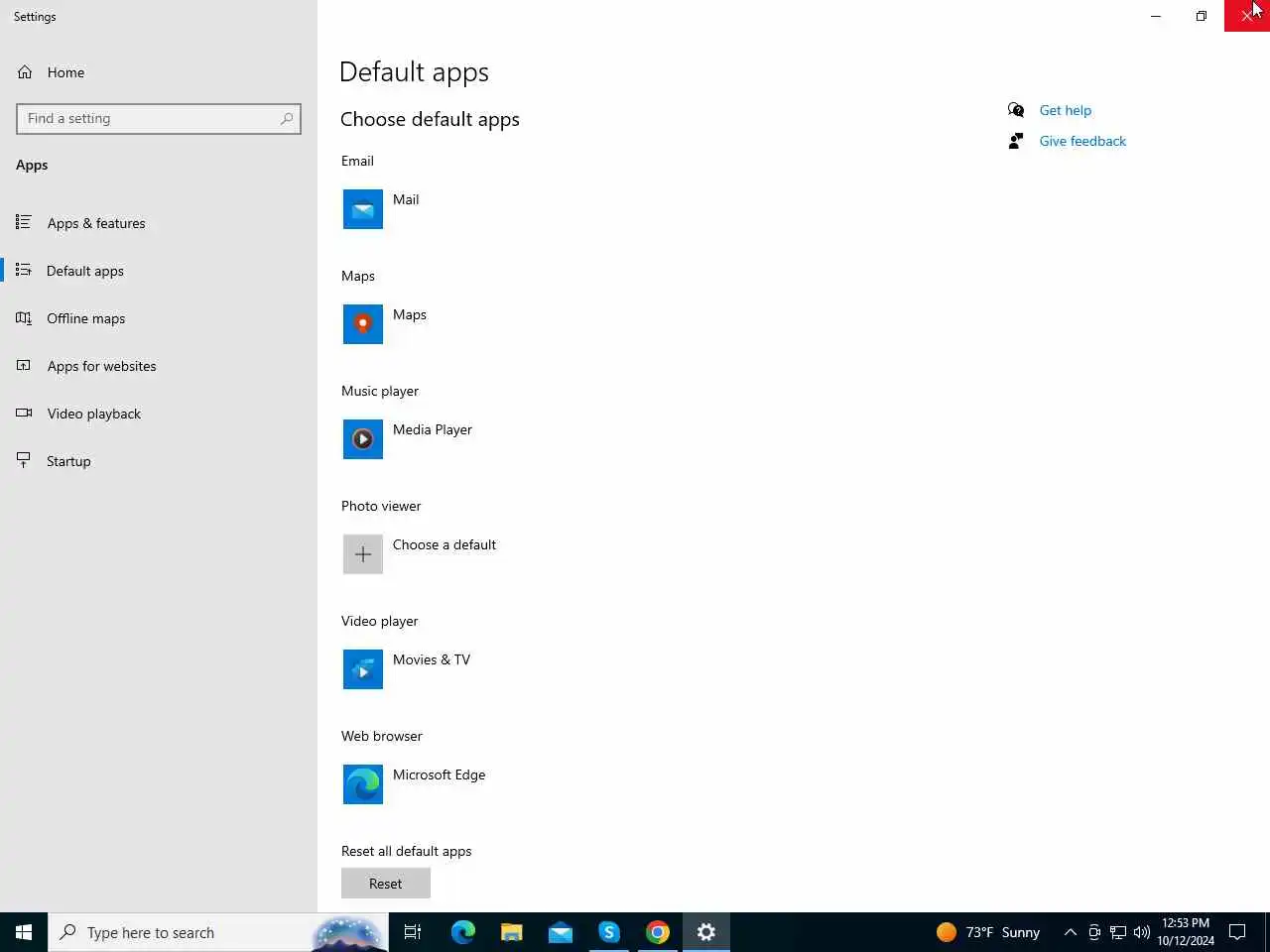1270x952 pixels.
Task: Go to Settings Home
Action: [x=159, y=72]
